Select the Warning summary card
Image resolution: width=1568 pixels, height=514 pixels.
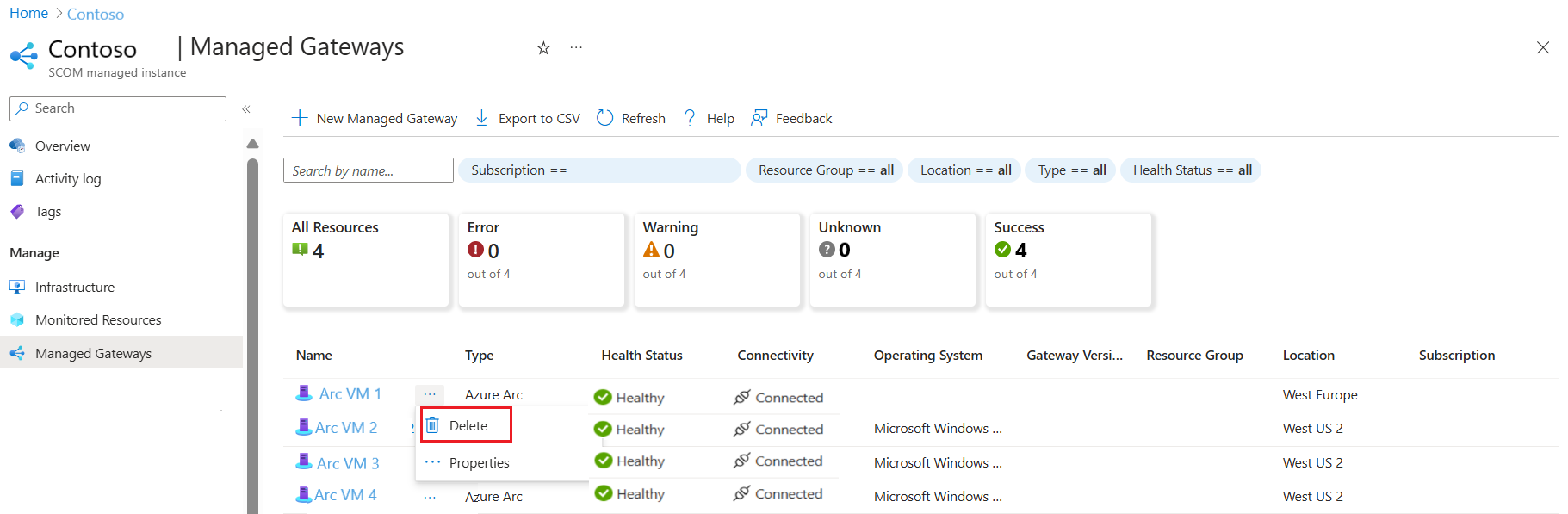pos(717,259)
